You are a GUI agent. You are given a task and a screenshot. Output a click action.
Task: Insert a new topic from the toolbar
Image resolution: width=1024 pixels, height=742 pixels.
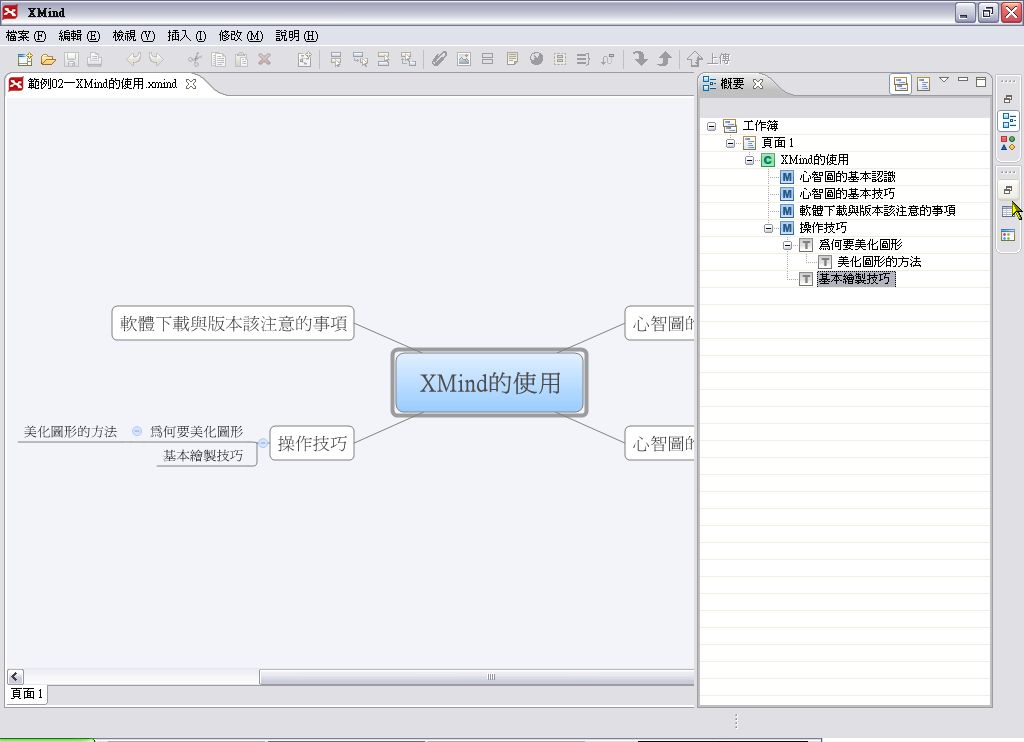[336, 59]
